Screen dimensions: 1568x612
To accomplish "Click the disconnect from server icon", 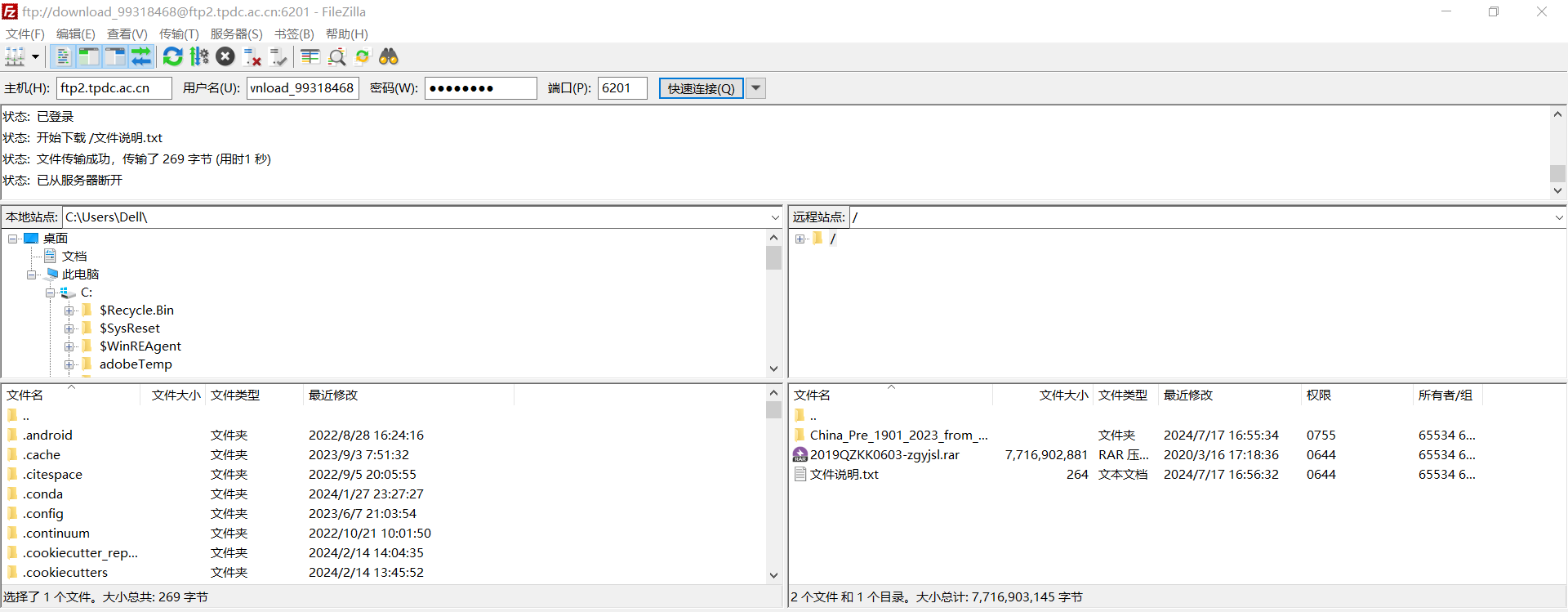I will click(x=252, y=56).
